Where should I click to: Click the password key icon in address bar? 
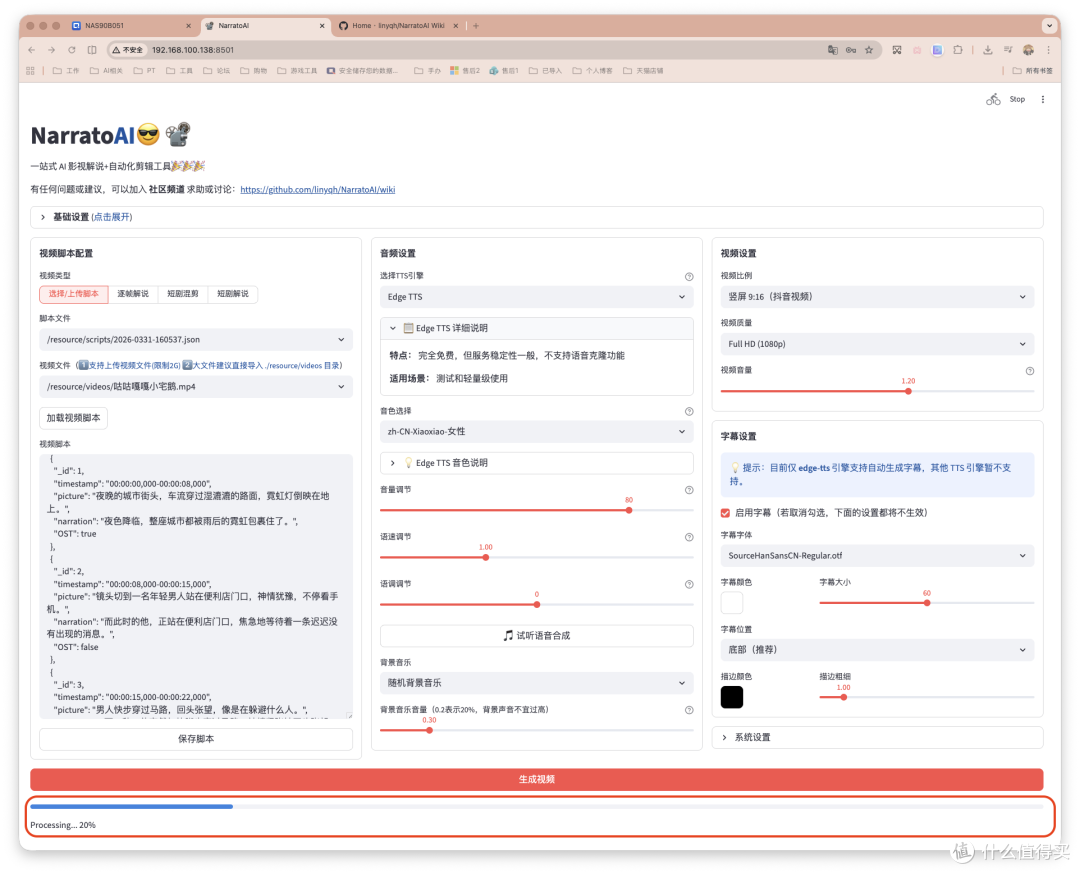(851, 50)
